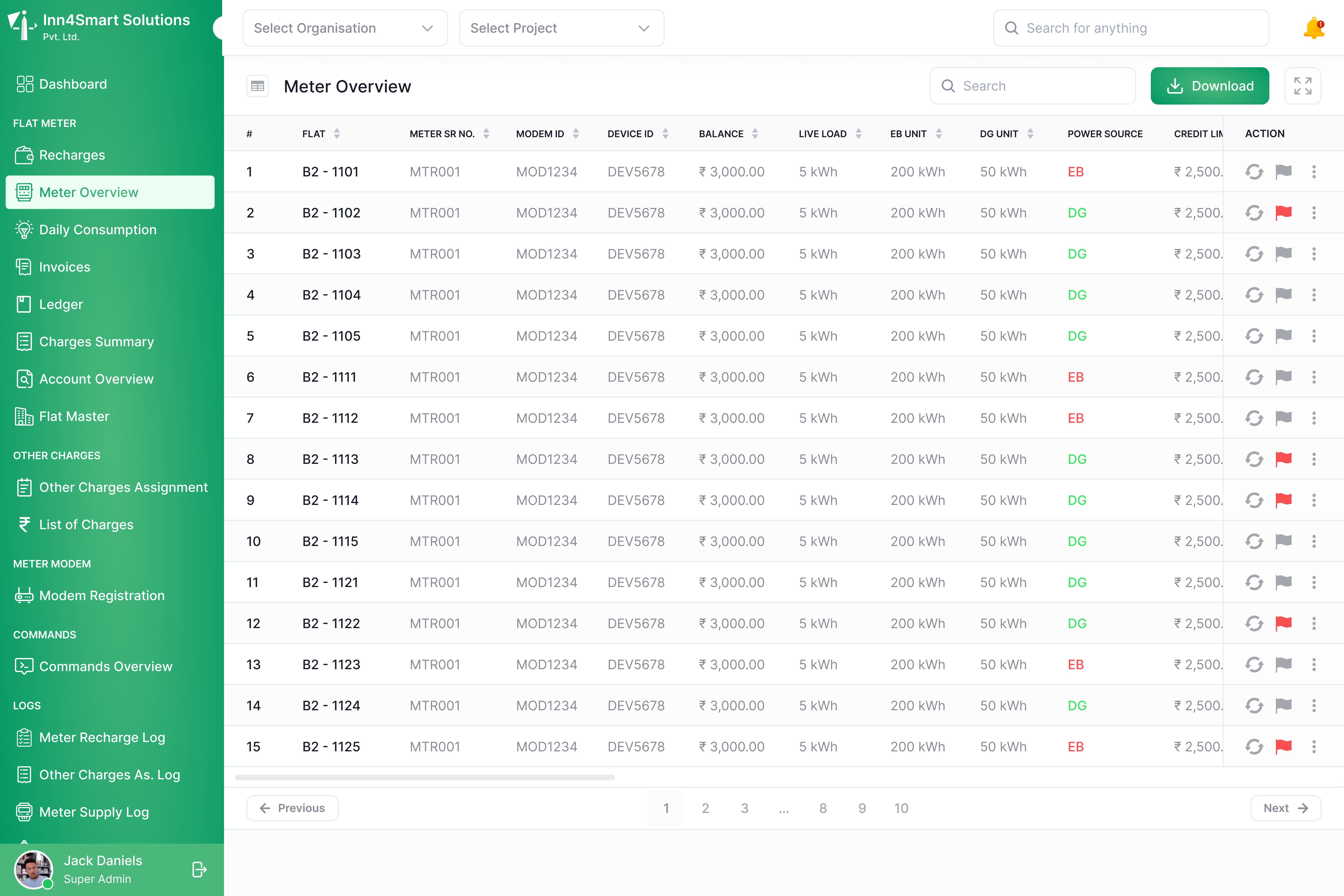Open the three-dot menu for B2 - 1121
This screenshot has height=896, width=1344.
pyautogui.click(x=1314, y=582)
